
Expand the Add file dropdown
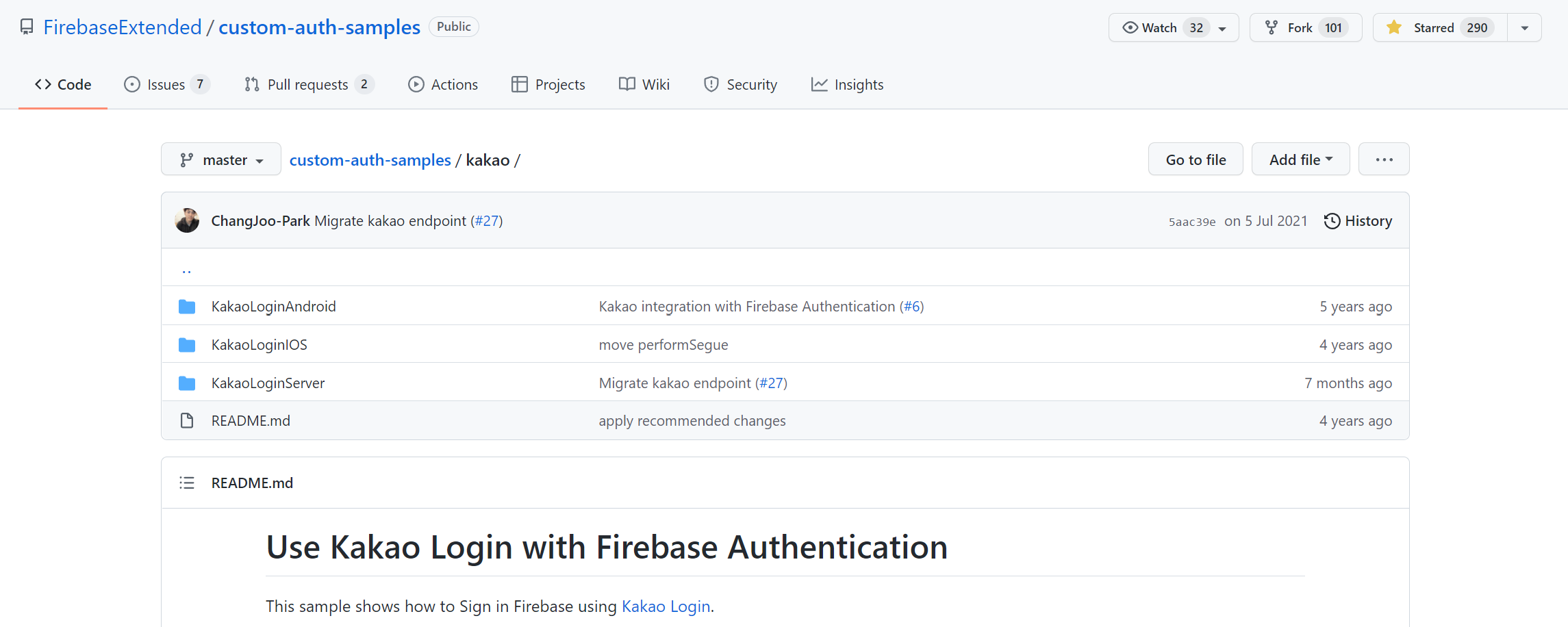point(1301,159)
